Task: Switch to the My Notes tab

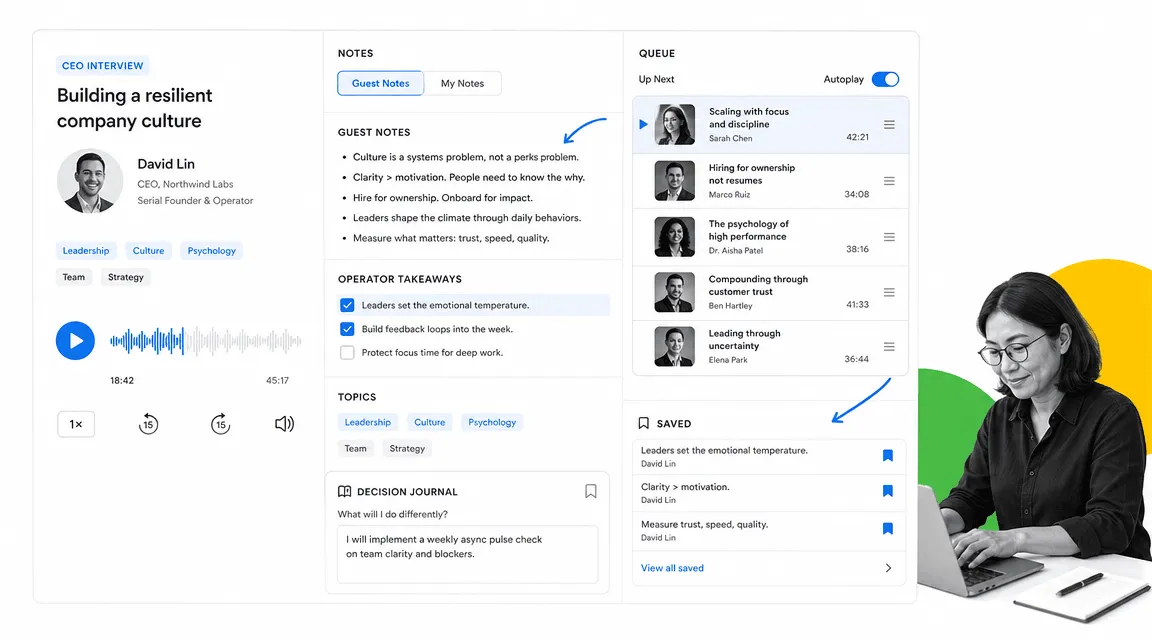Action: (x=462, y=83)
